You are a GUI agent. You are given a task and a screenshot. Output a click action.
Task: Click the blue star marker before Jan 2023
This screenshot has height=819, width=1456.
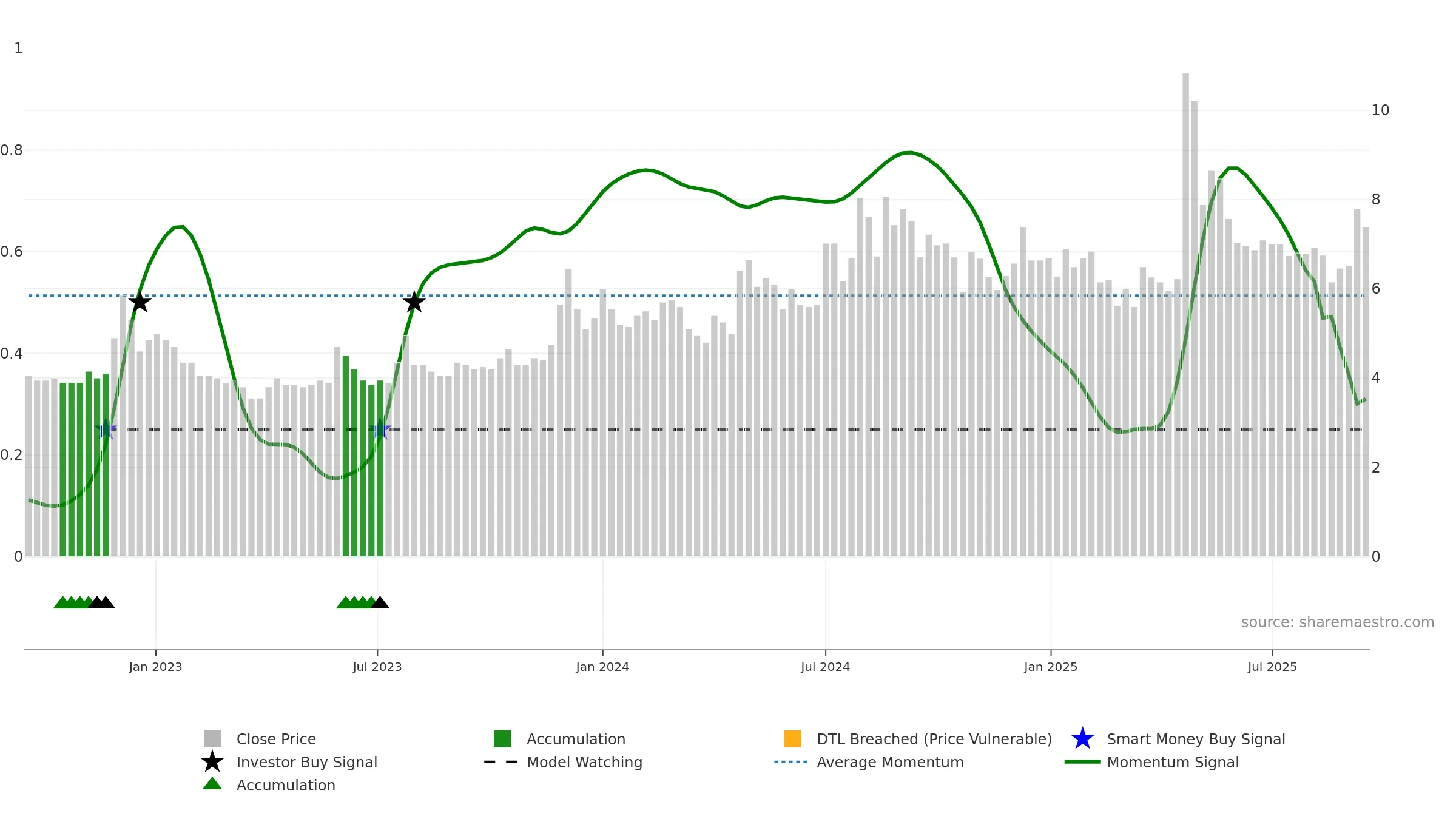pyautogui.click(x=106, y=429)
